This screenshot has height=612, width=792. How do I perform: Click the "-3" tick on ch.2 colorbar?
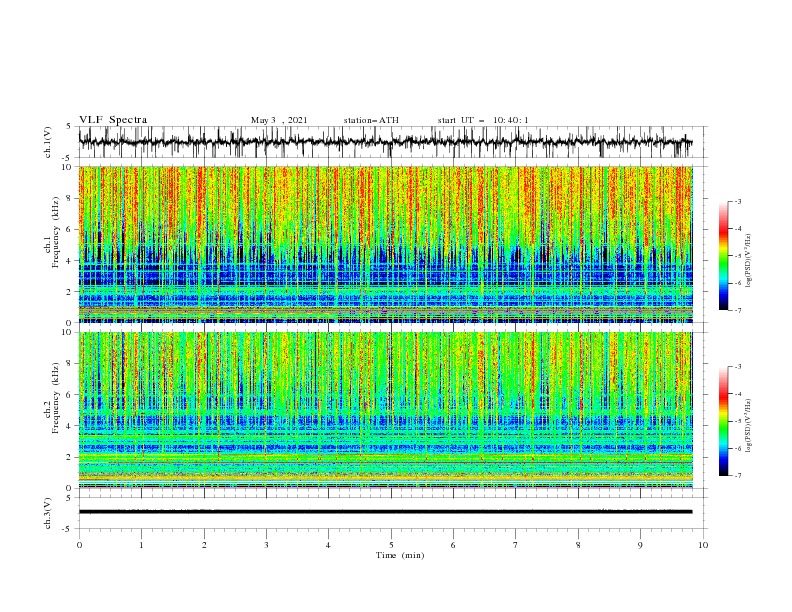click(738, 367)
